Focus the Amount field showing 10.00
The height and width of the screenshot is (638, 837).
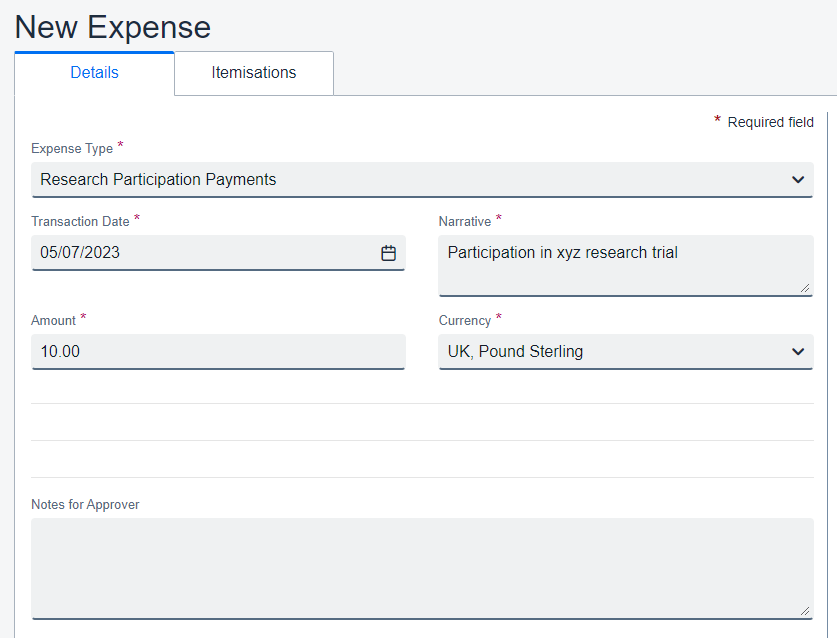218,352
